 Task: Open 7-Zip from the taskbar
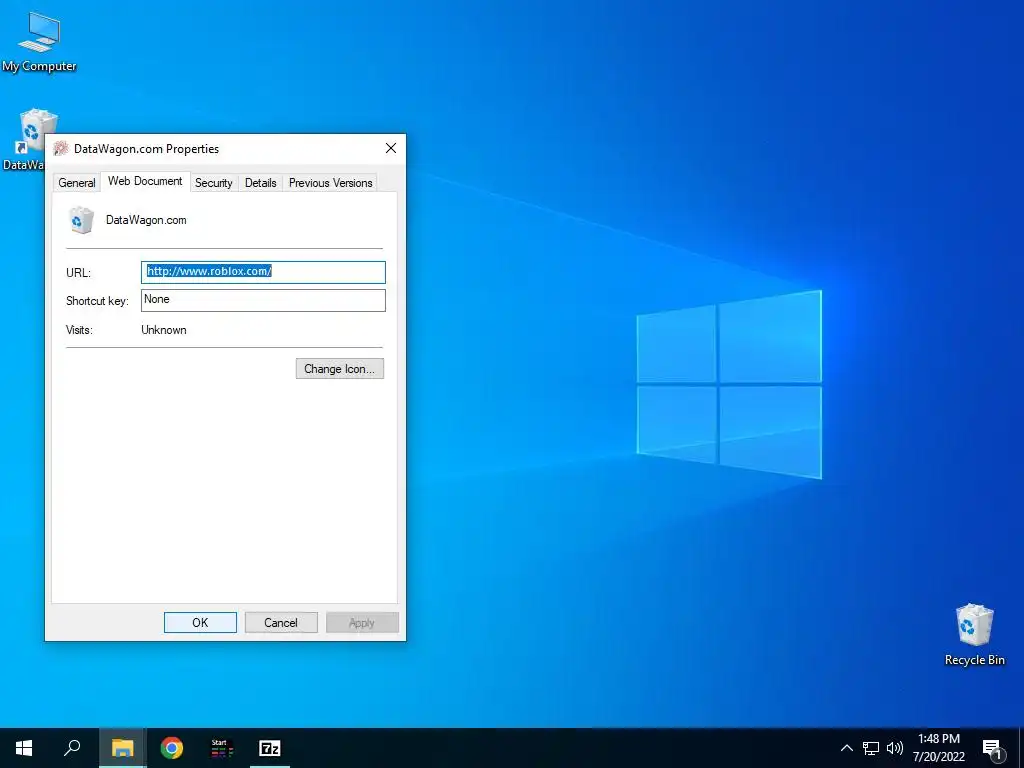[x=270, y=748]
